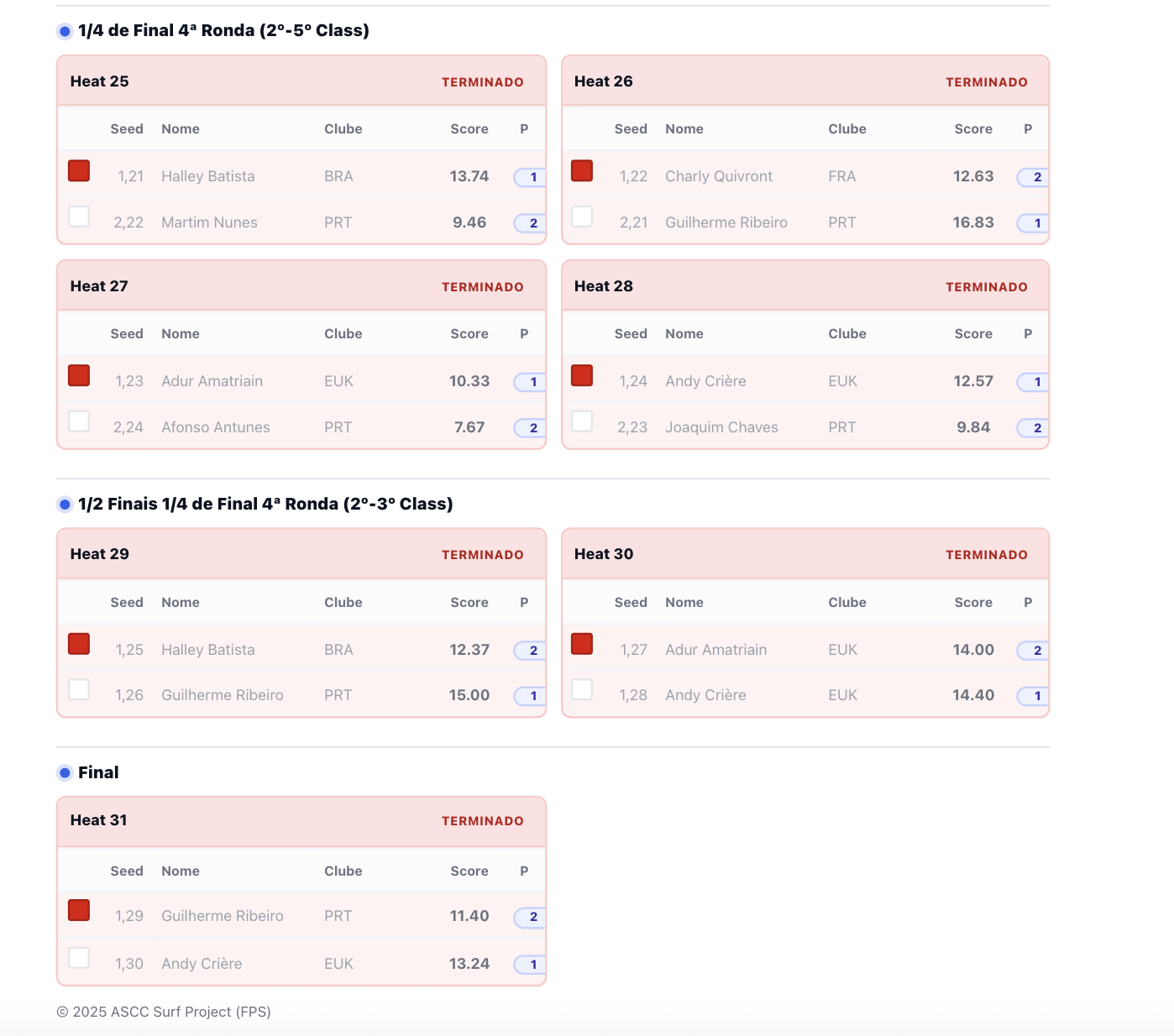Toggle the white box beside Martim Nunes

tap(79, 217)
